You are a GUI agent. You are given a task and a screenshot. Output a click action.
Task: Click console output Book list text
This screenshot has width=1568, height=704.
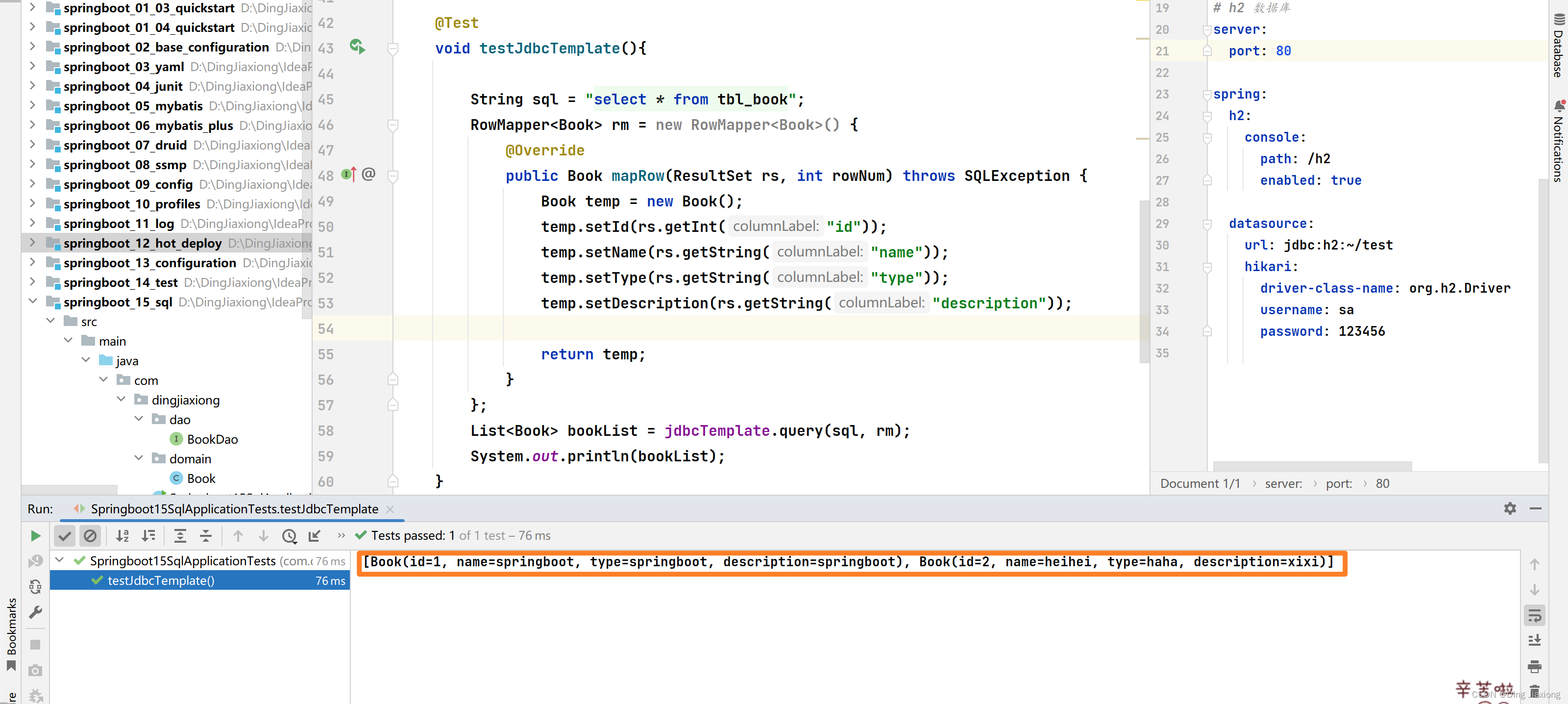848,561
